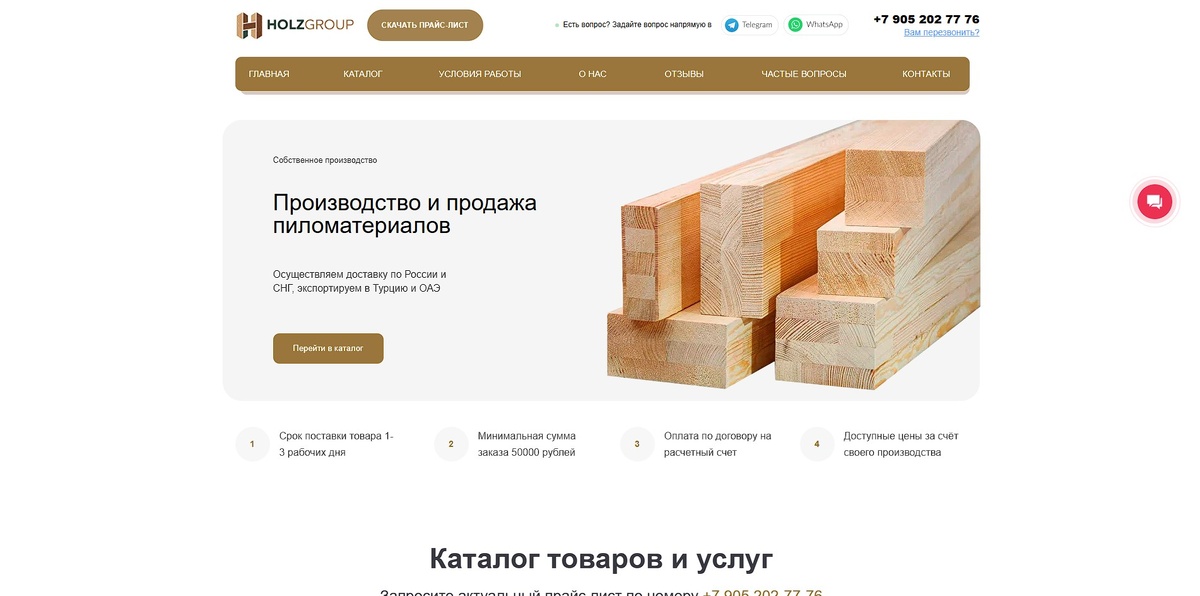Screen dimensions: 1200x596
Task: Click the СКАЧАТЬ ПРАЙС-ЛИСТ button
Action: tap(426, 24)
